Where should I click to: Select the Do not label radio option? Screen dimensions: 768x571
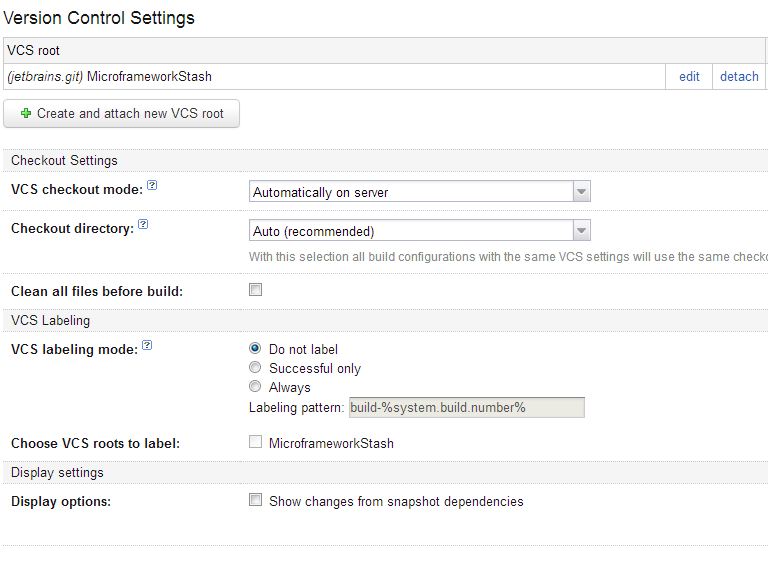[255, 348]
